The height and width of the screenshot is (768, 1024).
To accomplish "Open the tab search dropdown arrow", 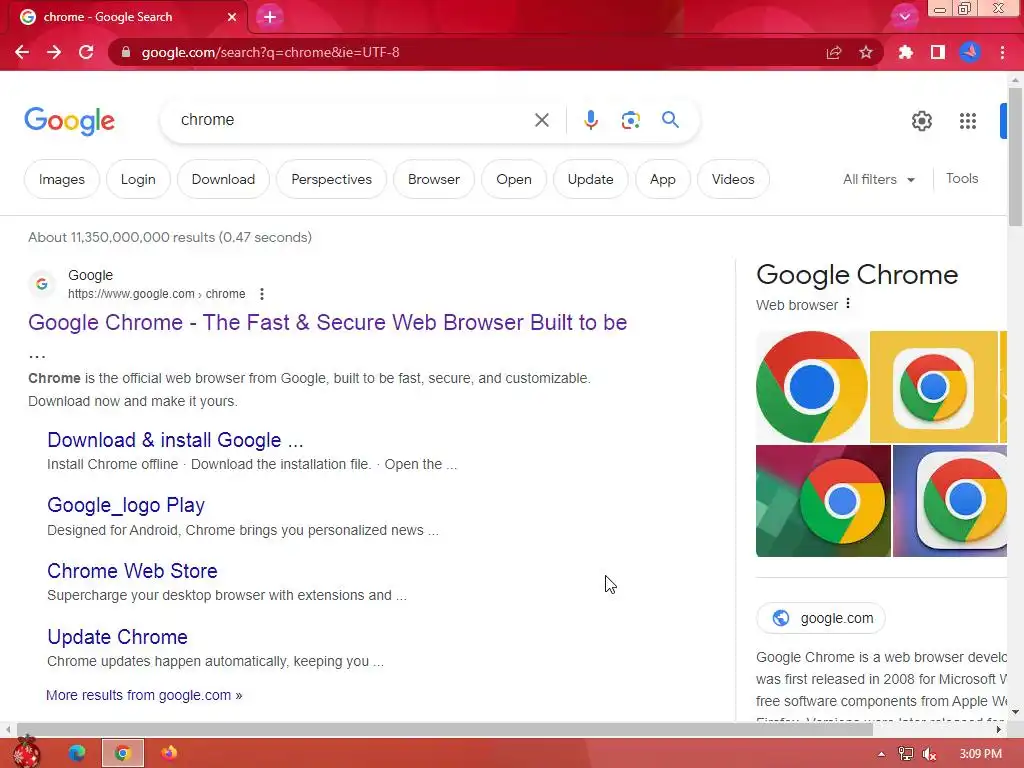I will 904,17.
